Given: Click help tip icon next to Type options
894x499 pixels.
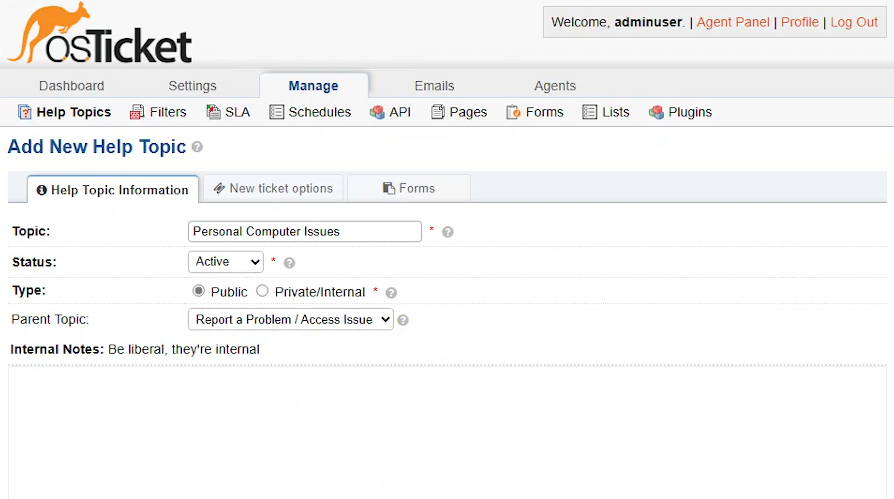Looking at the screenshot, I should [391, 293].
